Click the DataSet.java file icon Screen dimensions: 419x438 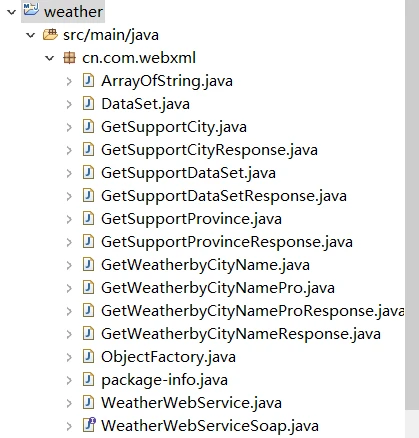coord(88,104)
